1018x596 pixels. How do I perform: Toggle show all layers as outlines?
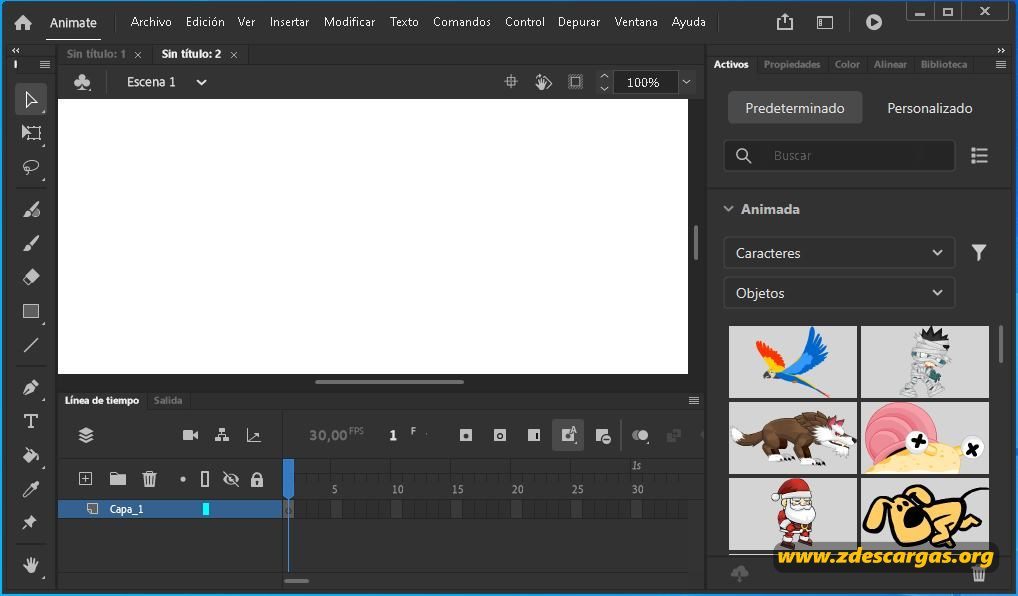coord(205,479)
